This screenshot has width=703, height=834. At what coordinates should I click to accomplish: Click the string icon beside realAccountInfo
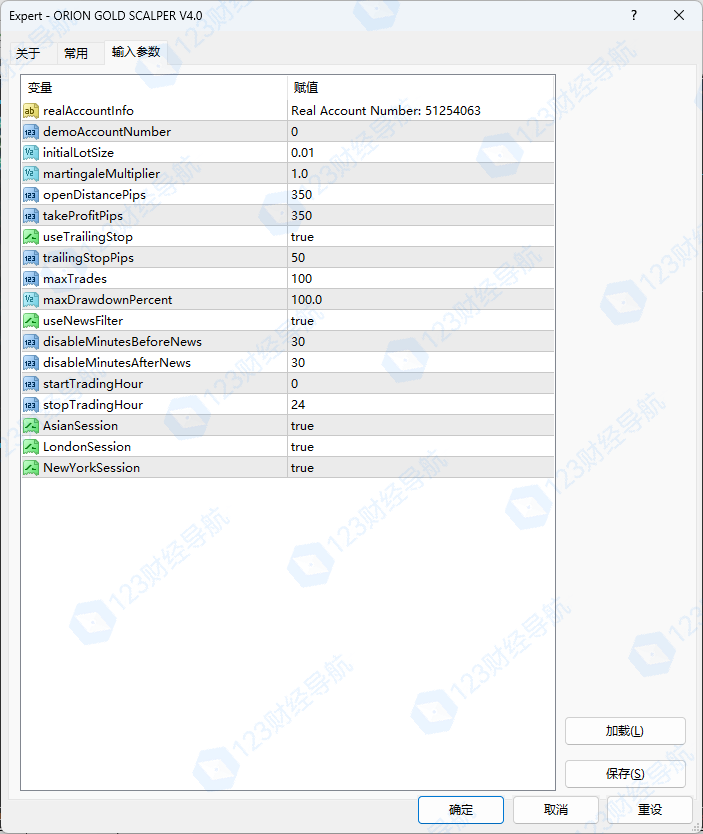[x=31, y=111]
